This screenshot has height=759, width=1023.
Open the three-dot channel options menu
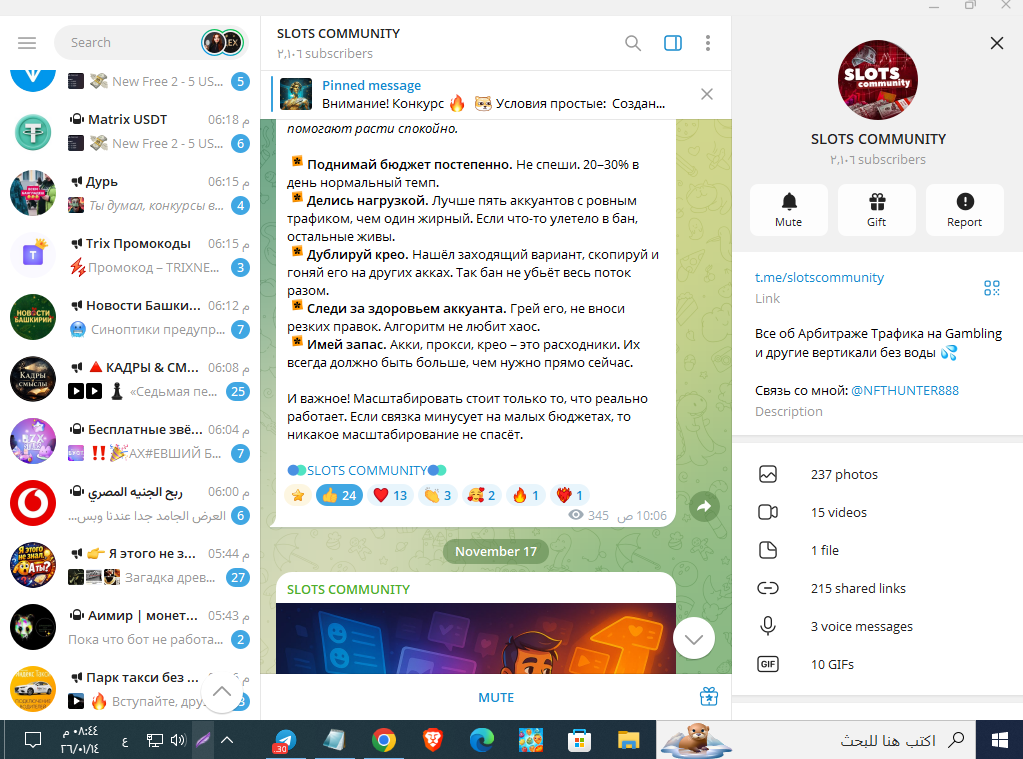point(708,43)
